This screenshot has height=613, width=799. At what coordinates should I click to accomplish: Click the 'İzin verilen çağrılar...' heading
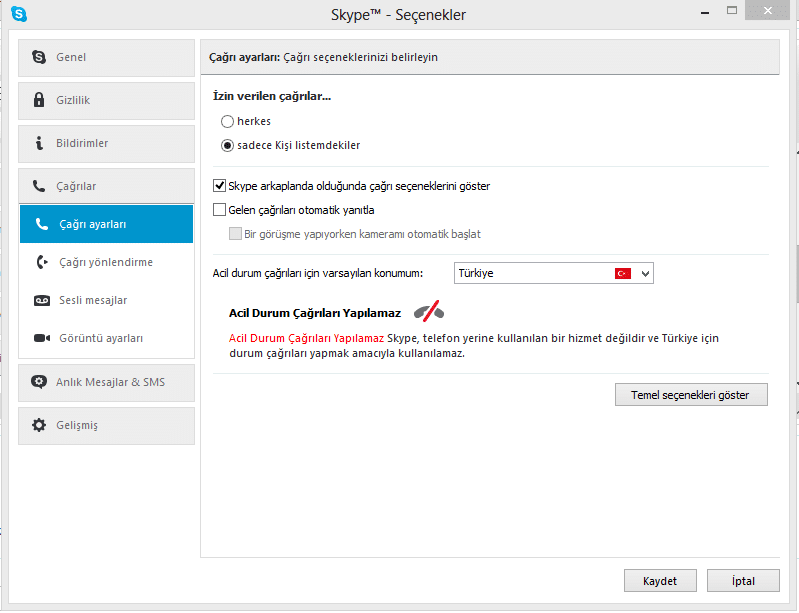tap(272, 96)
